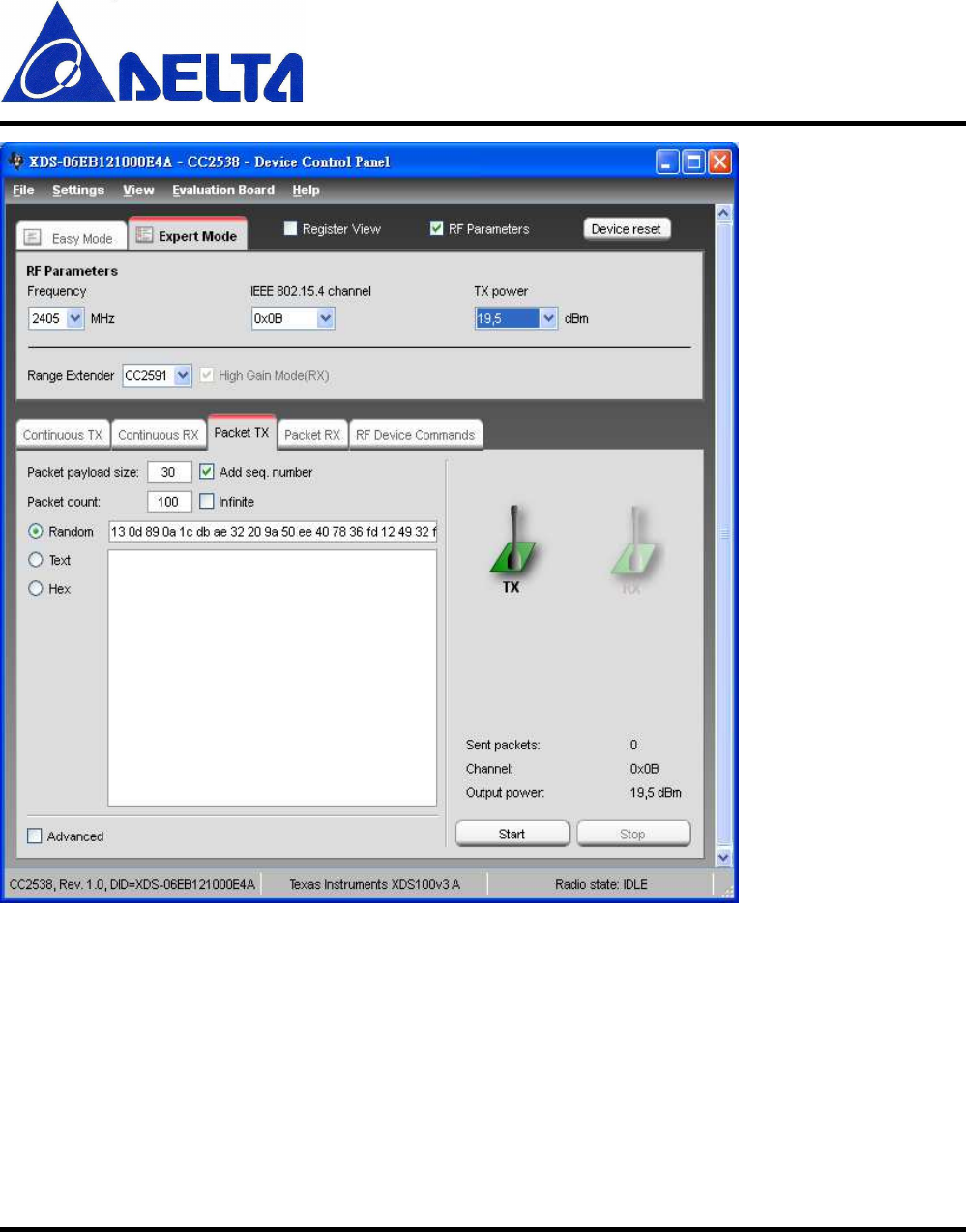Click 'Texas Instruments XDS100v3 A' status text
Viewport: 966px width, 1232px height.
pyautogui.click(x=375, y=884)
